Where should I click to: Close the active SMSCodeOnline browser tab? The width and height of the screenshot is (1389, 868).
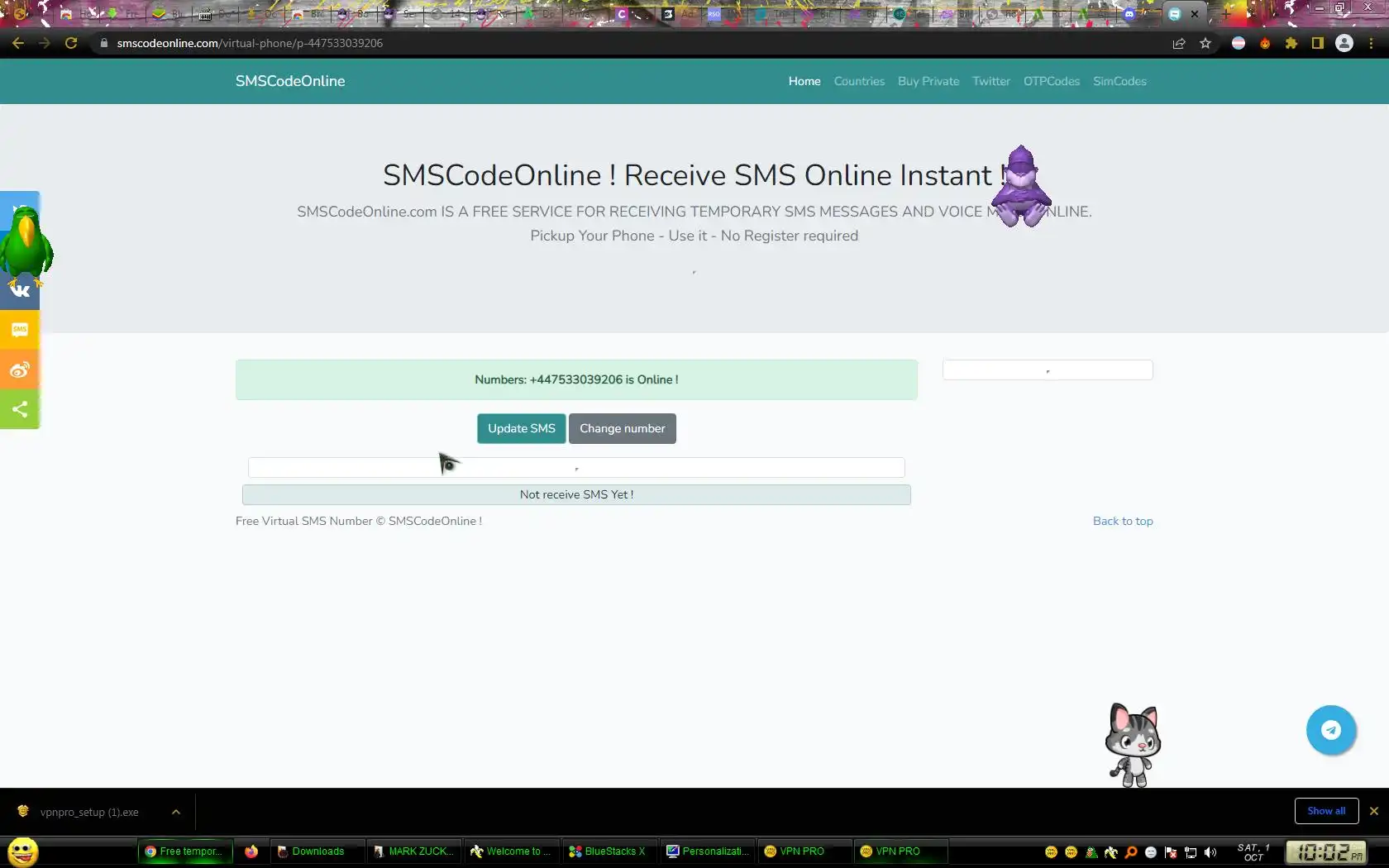(1195, 14)
